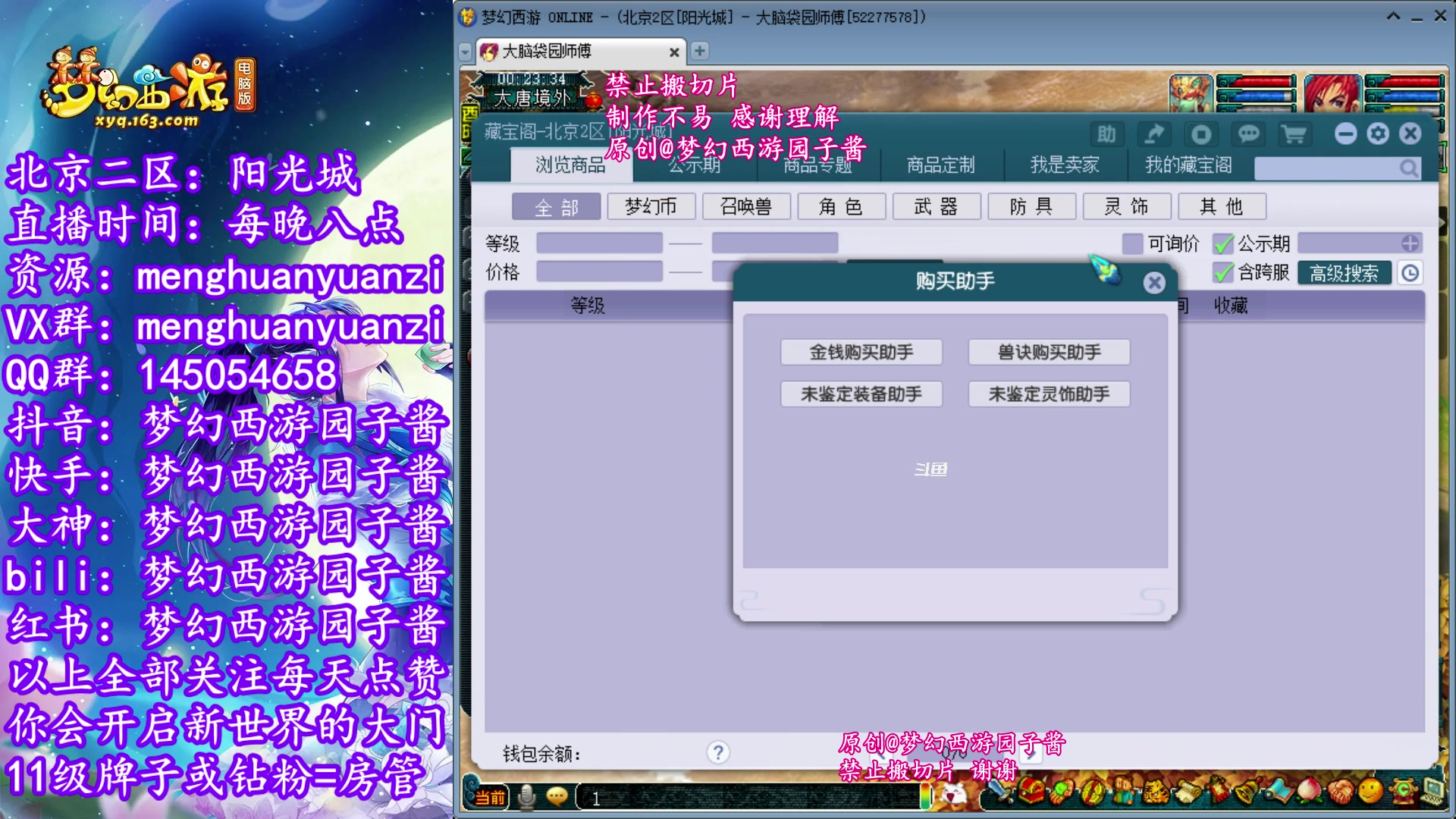
Task: Click the pet's red health bar
Action: point(1257,81)
